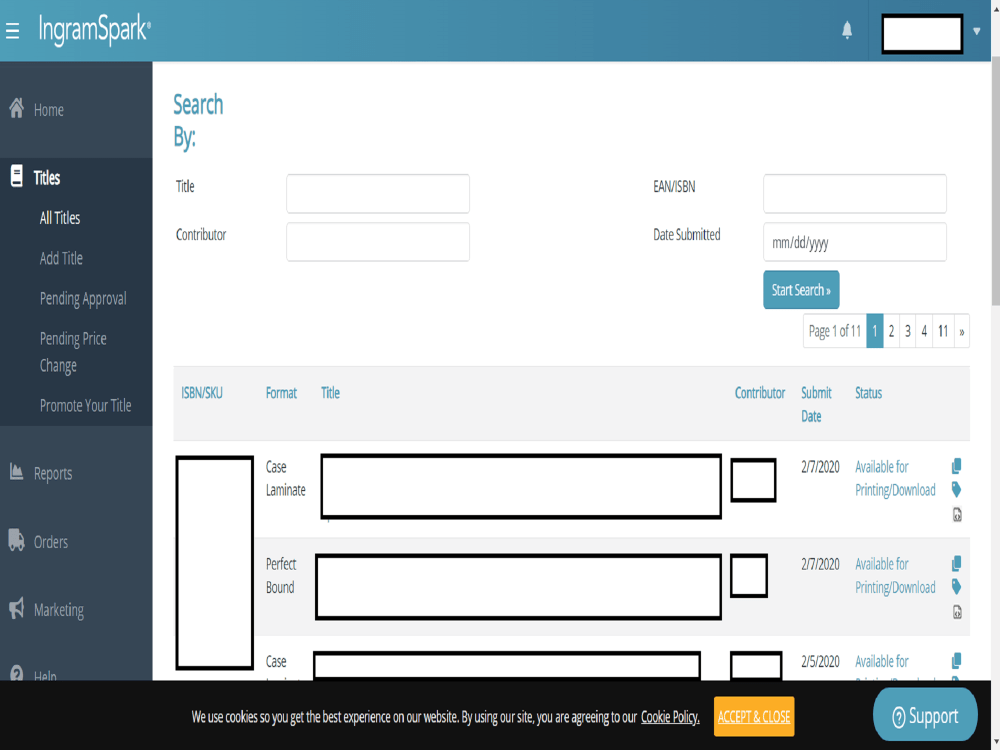Go to results page 1
This screenshot has height=750, width=1000.
[x=875, y=331]
